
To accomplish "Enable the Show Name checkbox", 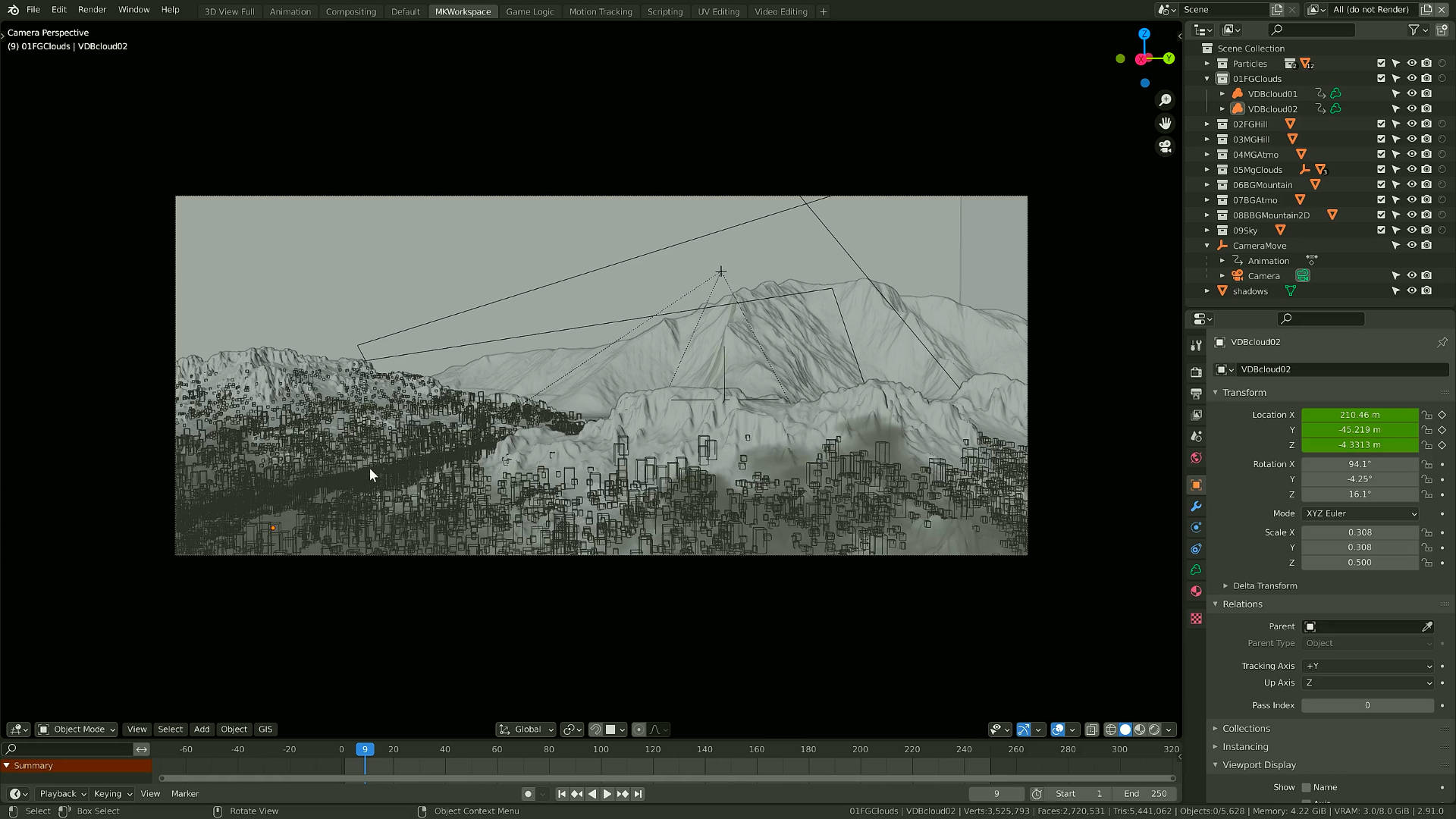I will [x=1307, y=787].
